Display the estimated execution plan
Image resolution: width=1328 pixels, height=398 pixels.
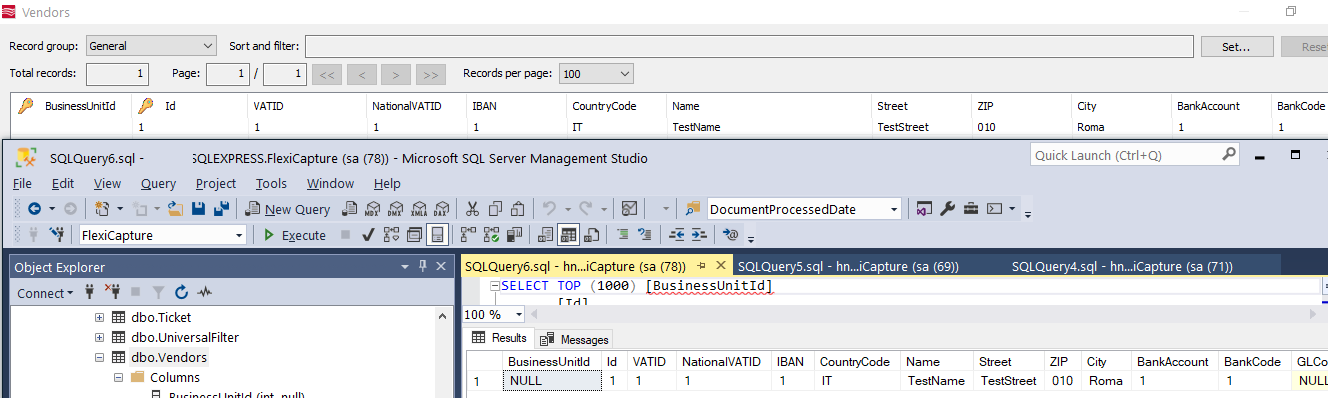(x=391, y=235)
